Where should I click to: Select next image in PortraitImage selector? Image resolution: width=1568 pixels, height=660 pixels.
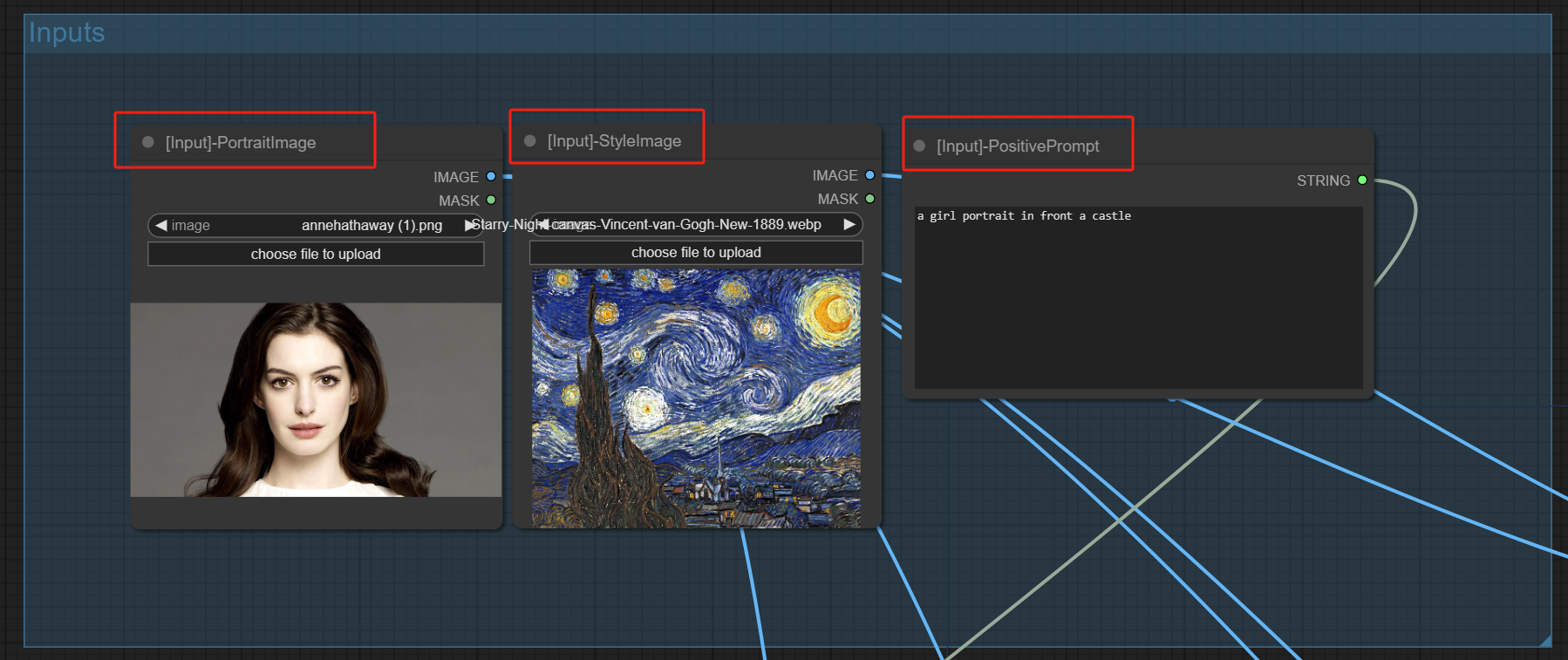471,225
